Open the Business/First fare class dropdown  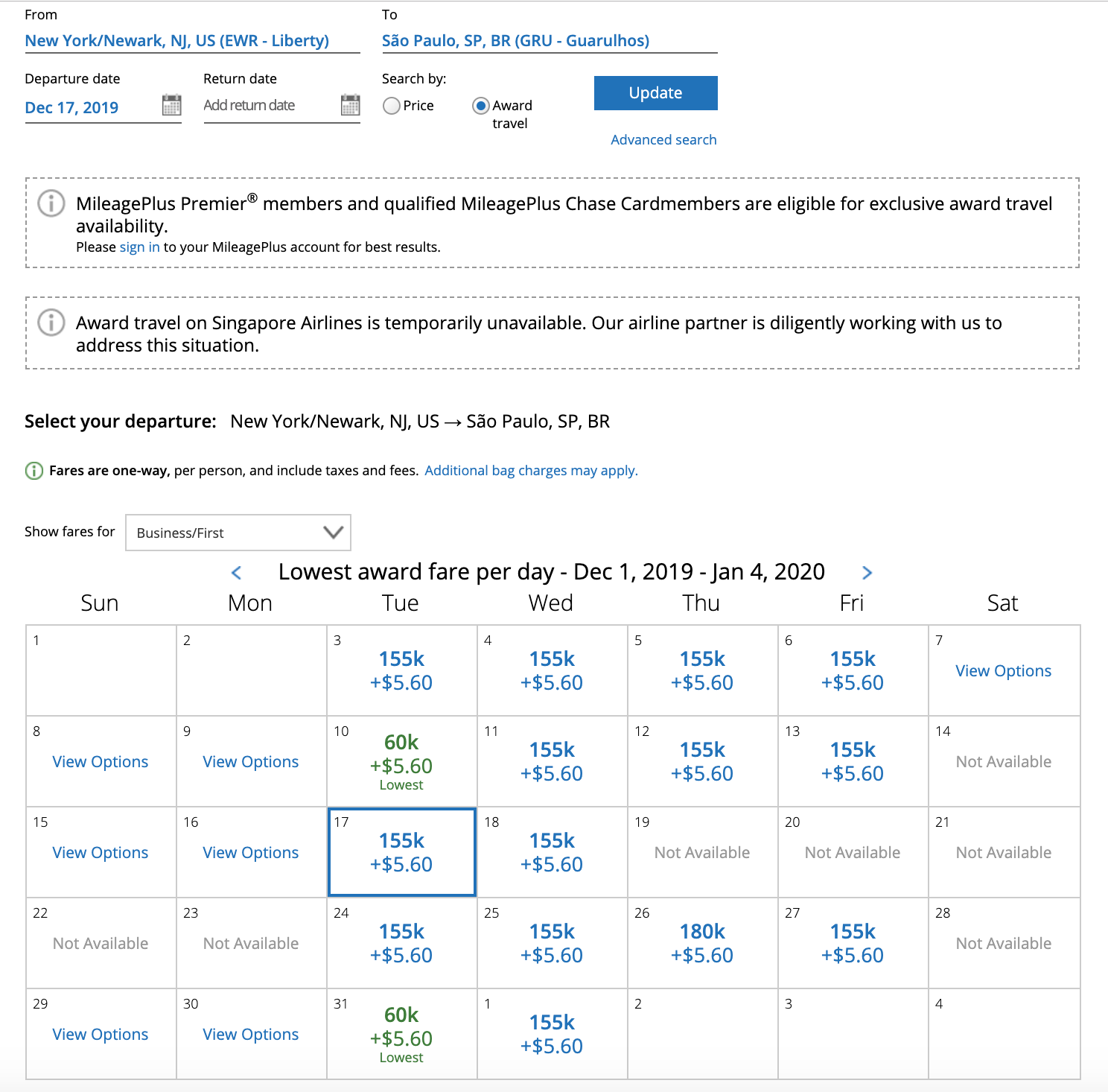pyautogui.click(x=238, y=533)
